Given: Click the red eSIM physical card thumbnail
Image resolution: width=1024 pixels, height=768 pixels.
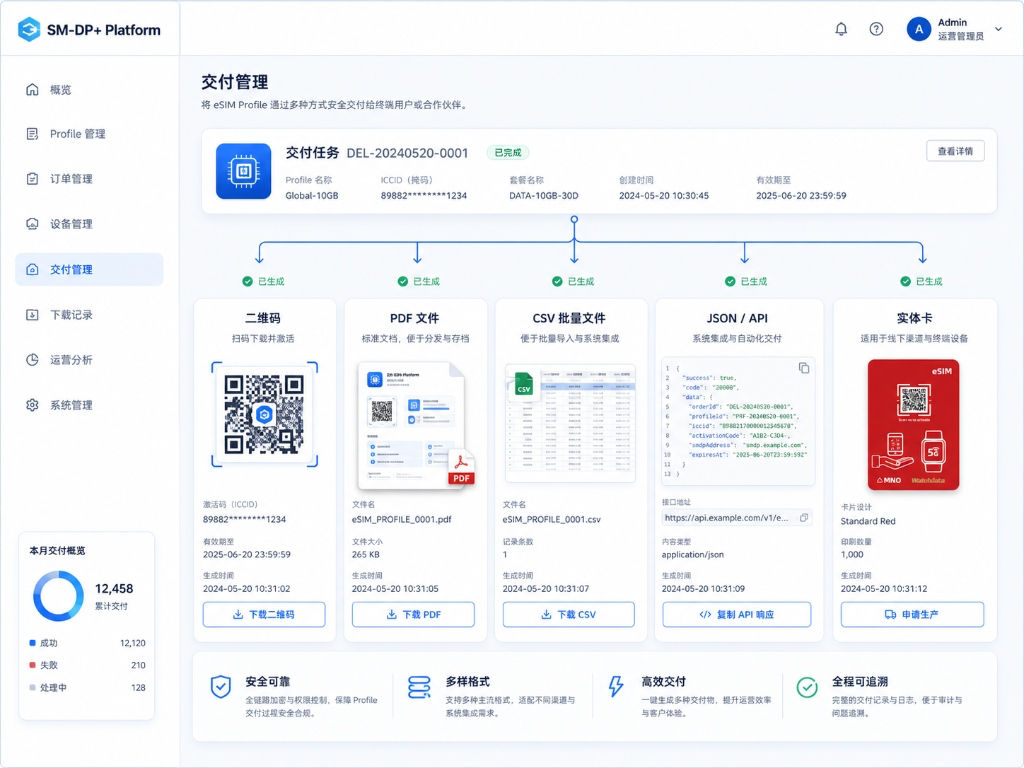Looking at the screenshot, I should (913, 425).
